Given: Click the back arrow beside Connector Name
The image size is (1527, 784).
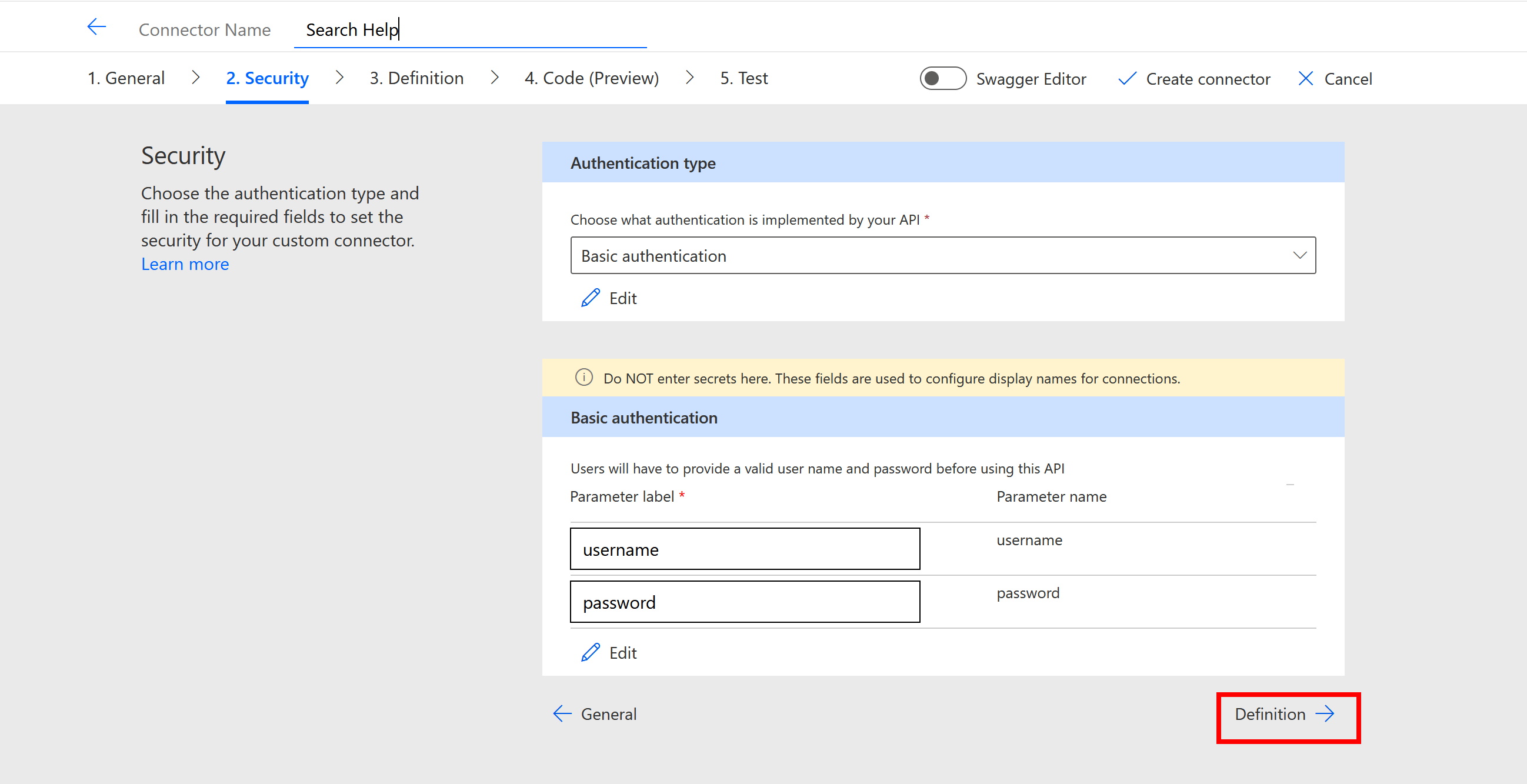Looking at the screenshot, I should click(96, 27).
